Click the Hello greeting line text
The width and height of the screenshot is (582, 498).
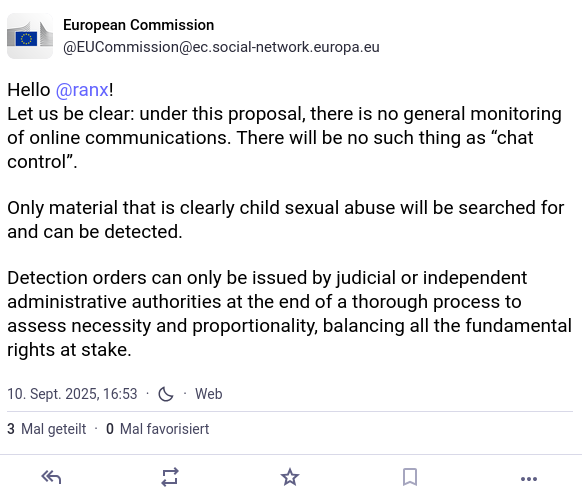coord(60,90)
